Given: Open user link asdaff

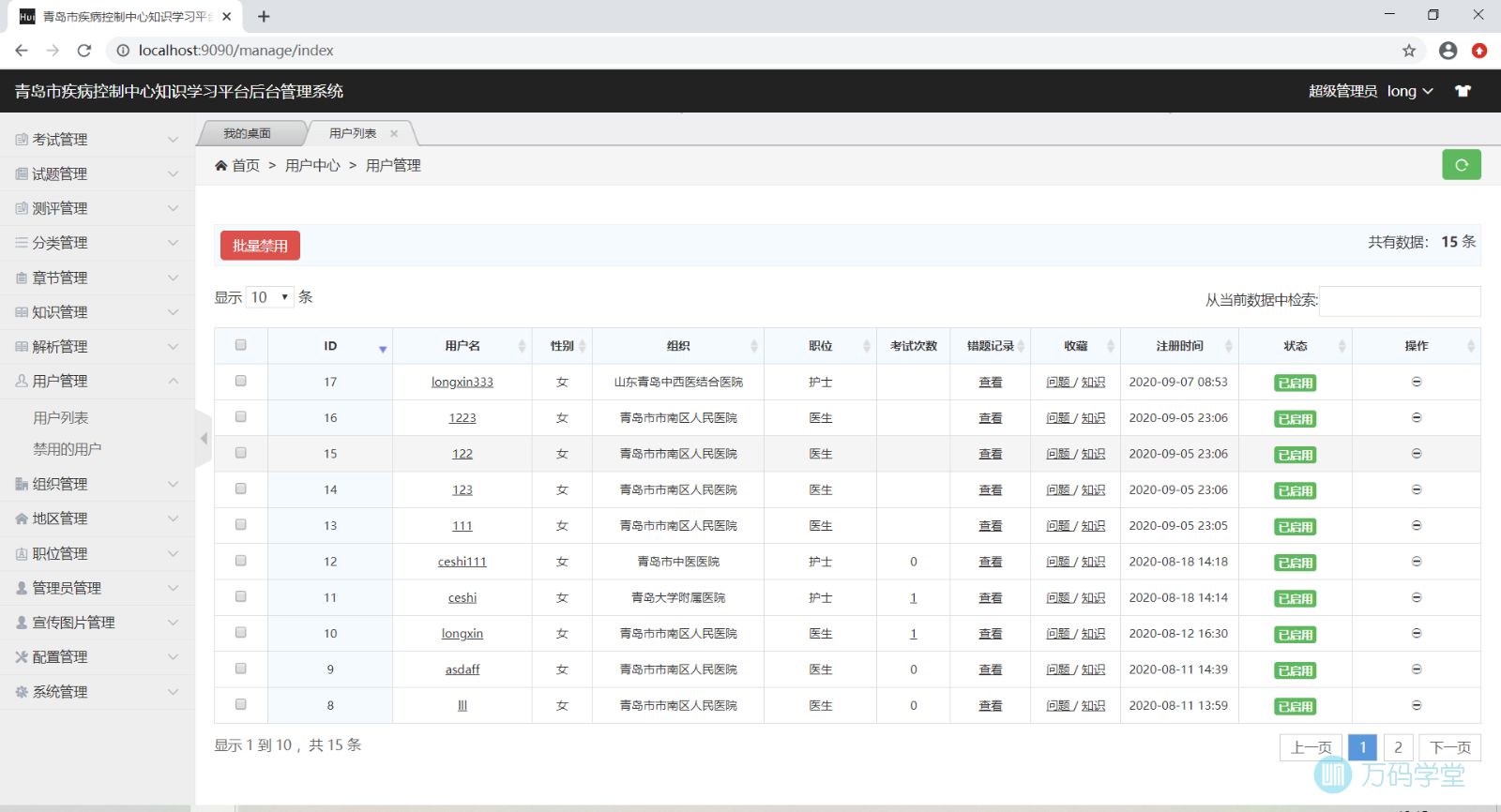Looking at the screenshot, I should pyautogui.click(x=462, y=669).
